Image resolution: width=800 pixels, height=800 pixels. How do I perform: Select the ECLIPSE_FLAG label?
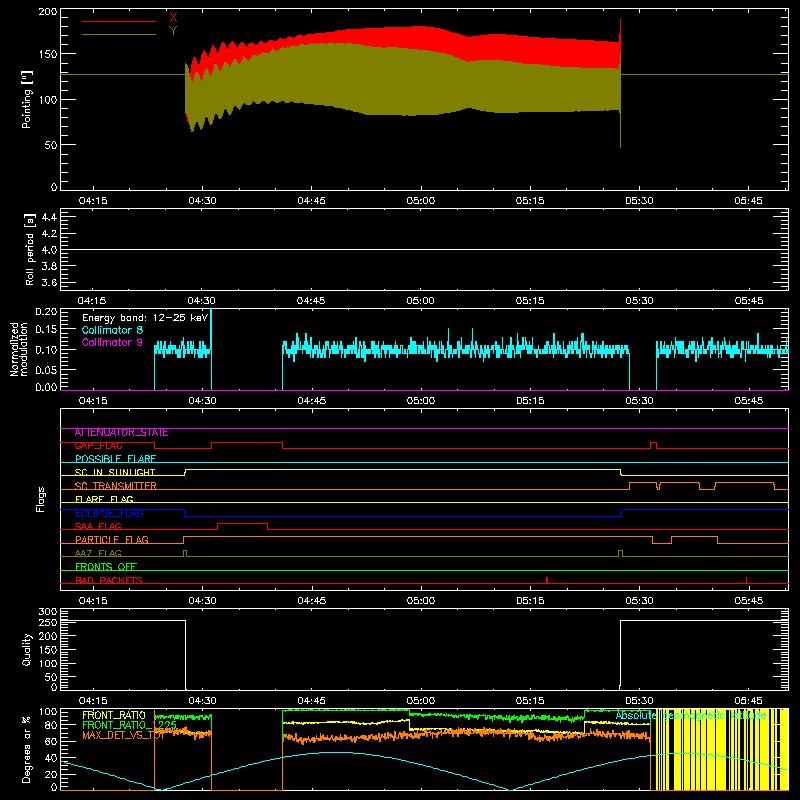(x=109, y=513)
